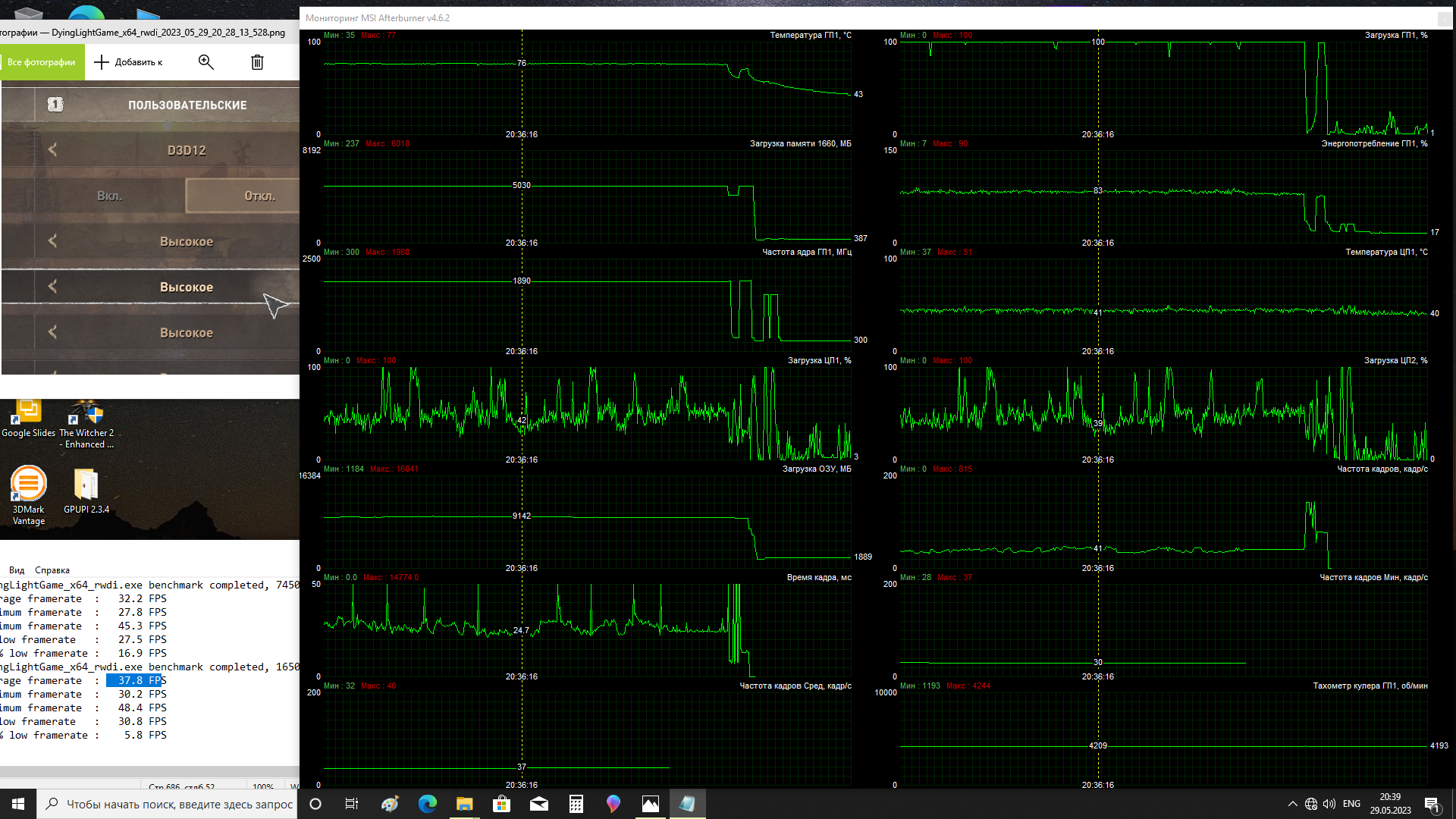Open File Explorer from the taskbar
The image size is (1456, 819).
point(465,804)
